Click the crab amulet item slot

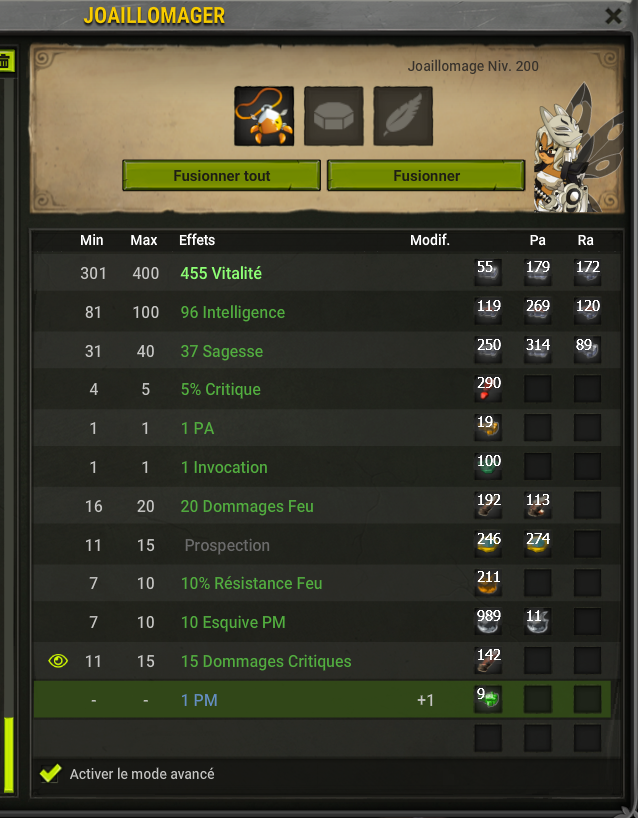(x=264, y=116)
